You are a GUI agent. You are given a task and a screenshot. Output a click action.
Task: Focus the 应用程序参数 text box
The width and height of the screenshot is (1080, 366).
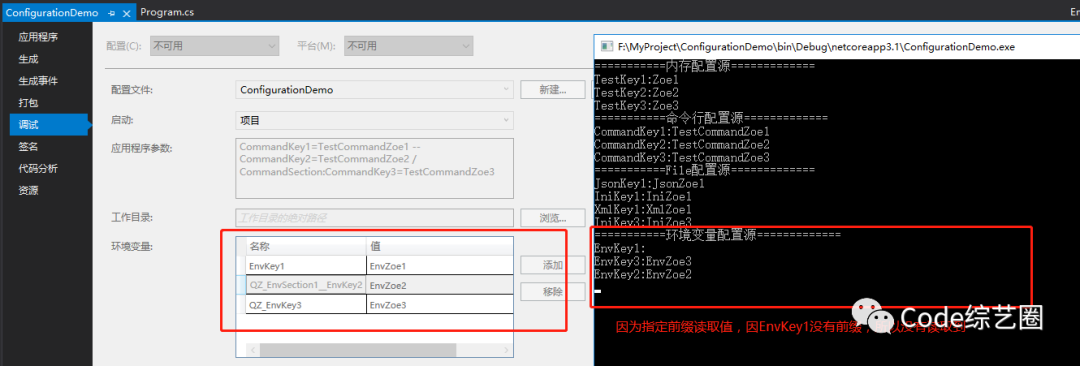[375, 168]
